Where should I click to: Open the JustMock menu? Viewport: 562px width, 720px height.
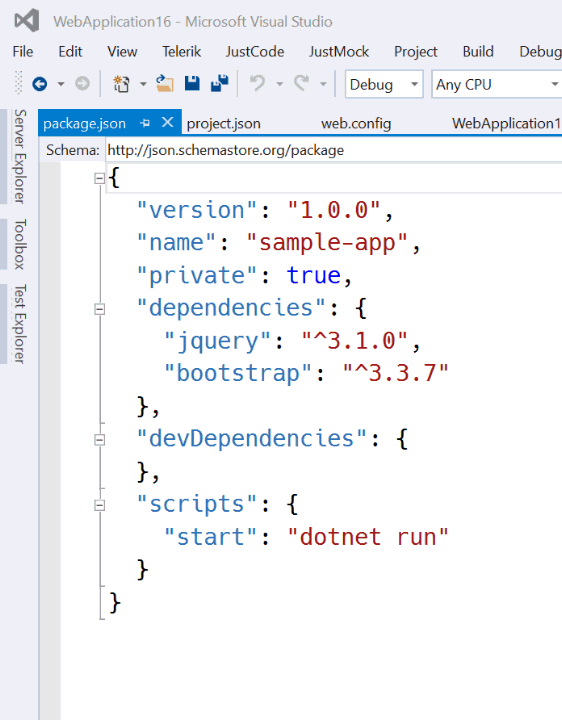click(x=338, y=51)
